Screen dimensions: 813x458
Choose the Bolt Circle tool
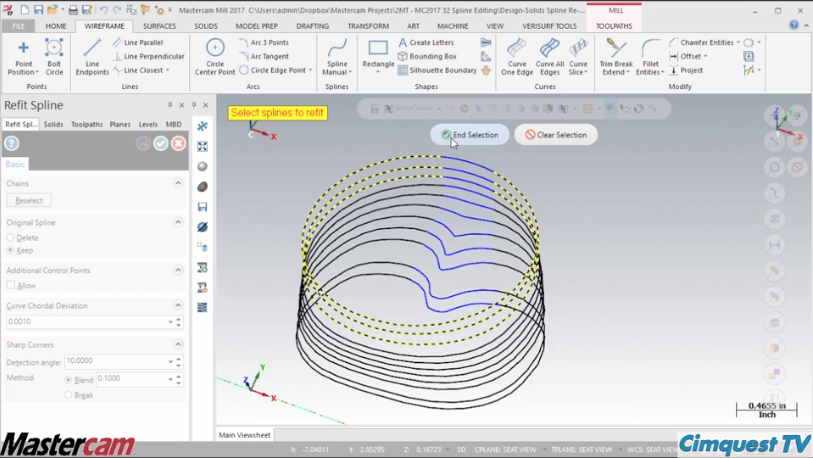[x=54, y=57]
